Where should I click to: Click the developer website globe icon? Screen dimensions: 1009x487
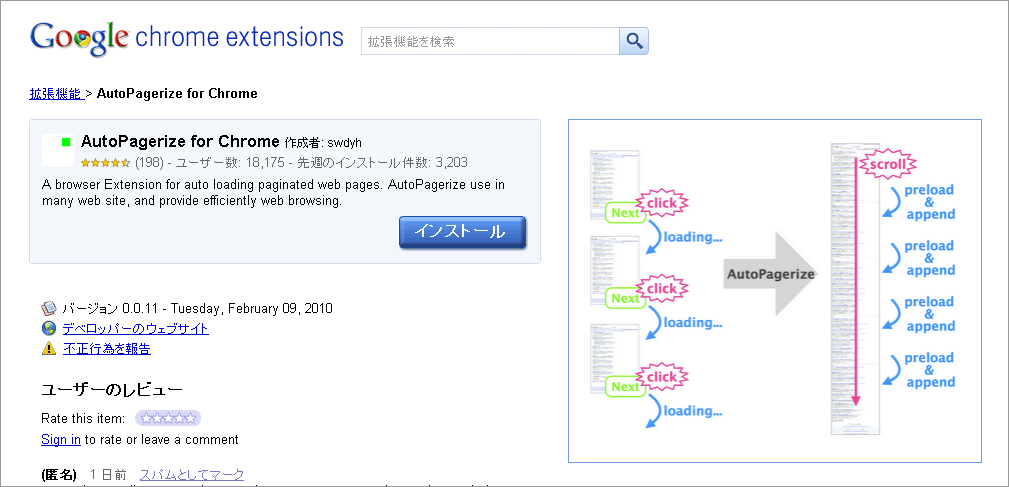pos(49,329)
